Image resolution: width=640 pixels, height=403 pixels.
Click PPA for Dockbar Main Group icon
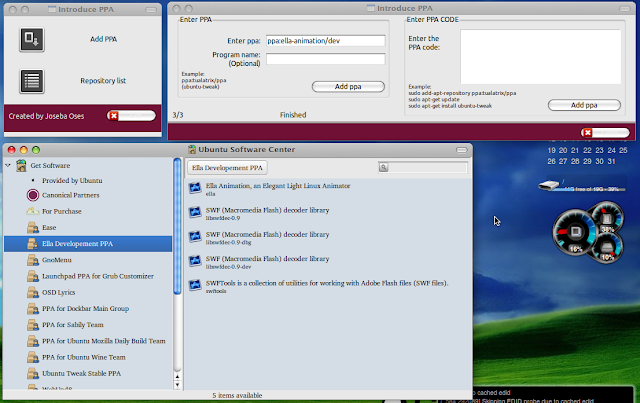[x=33, y=309]
